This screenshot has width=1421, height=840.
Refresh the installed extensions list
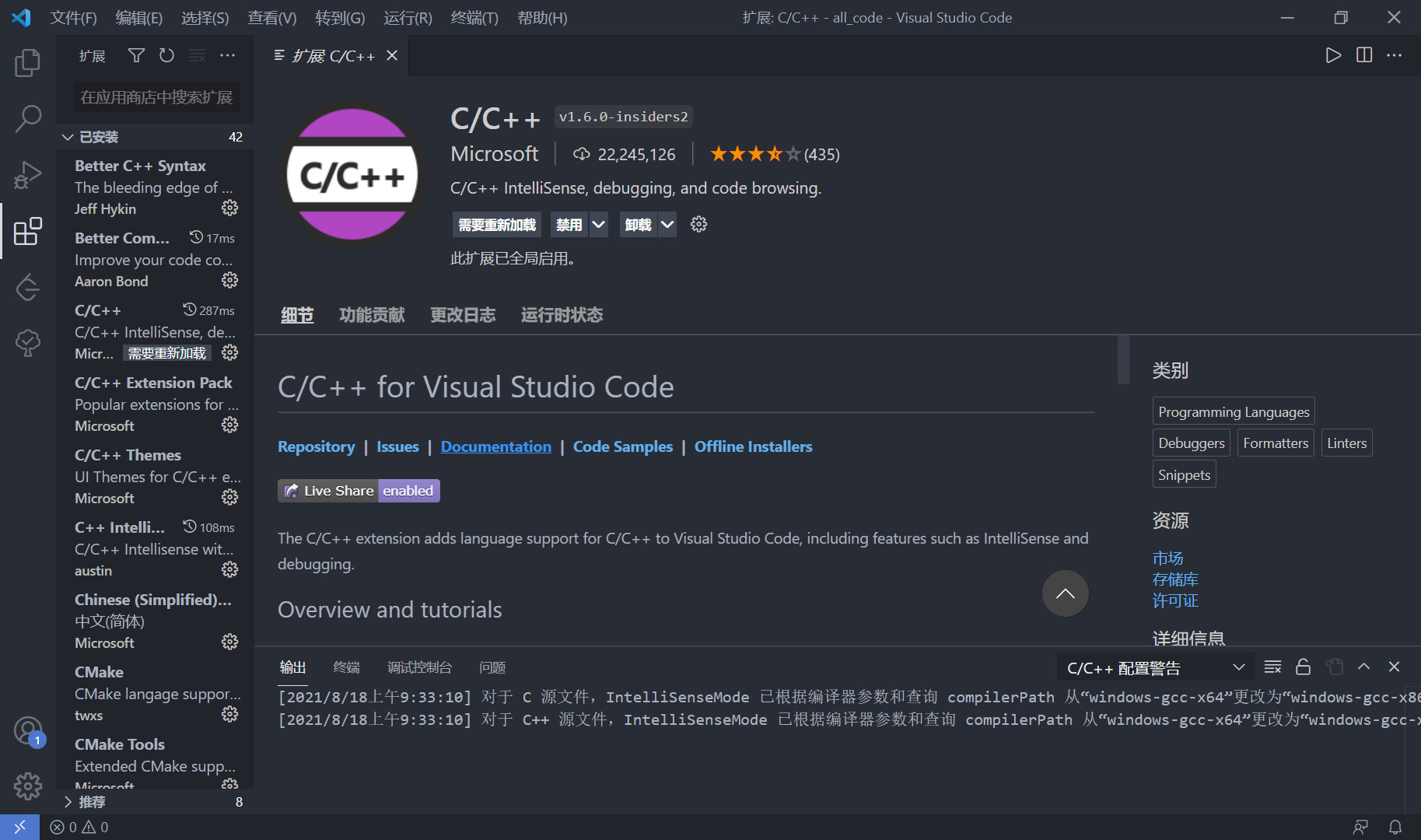(166, 55)
